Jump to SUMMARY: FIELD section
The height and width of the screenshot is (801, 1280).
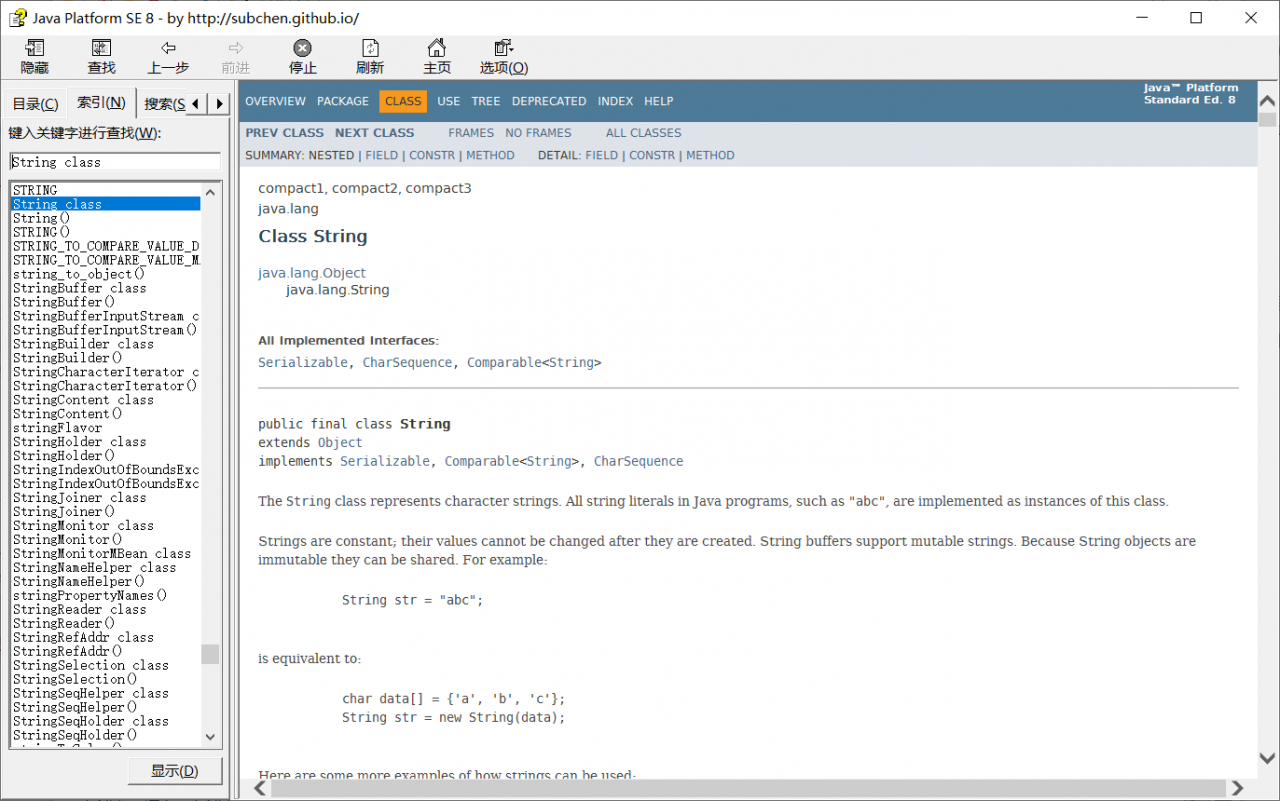[382, 156]
